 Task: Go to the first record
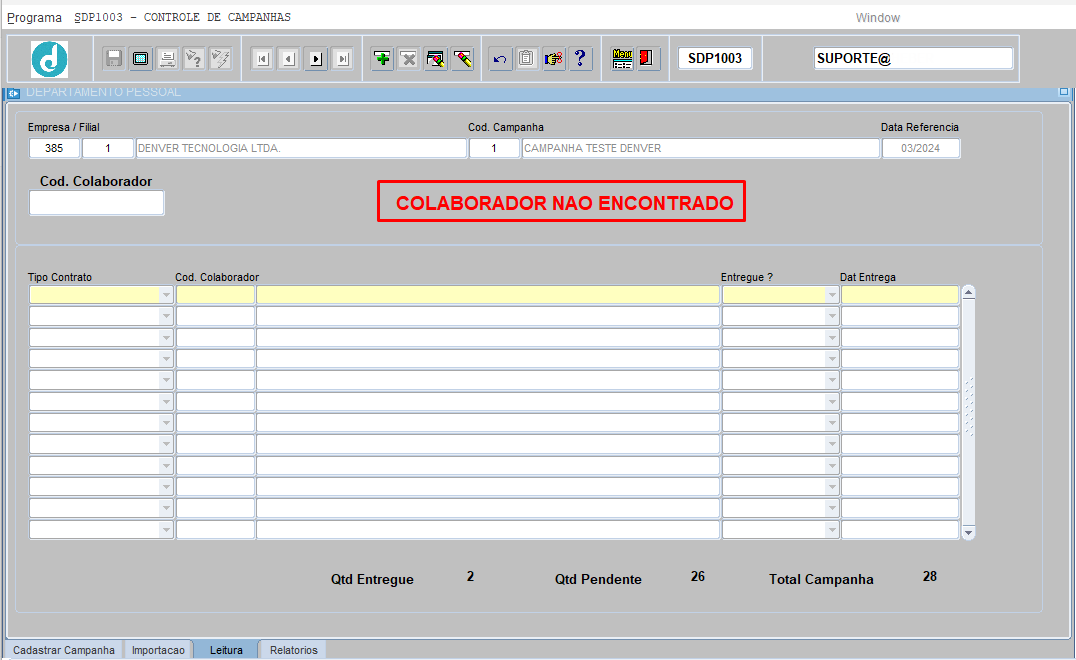pyautogui.click(x=262, y=59)
